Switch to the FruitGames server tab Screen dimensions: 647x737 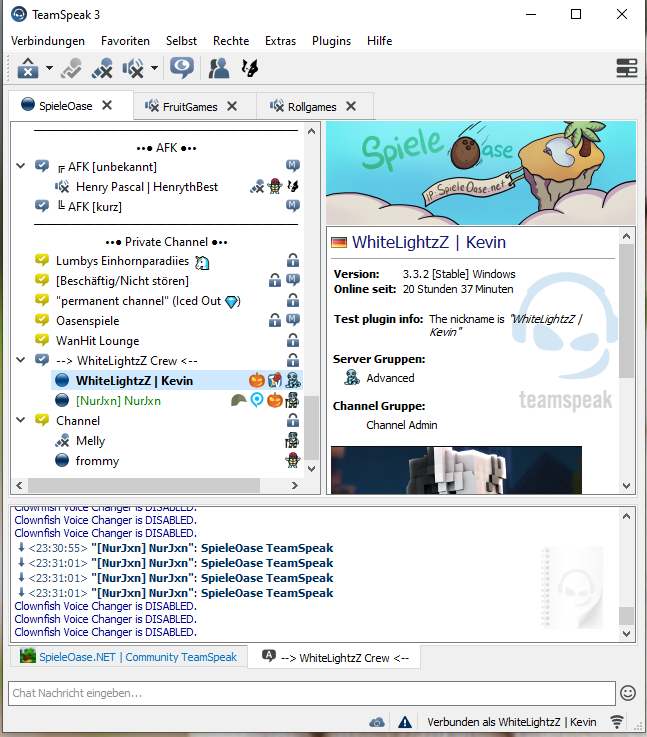190,107
